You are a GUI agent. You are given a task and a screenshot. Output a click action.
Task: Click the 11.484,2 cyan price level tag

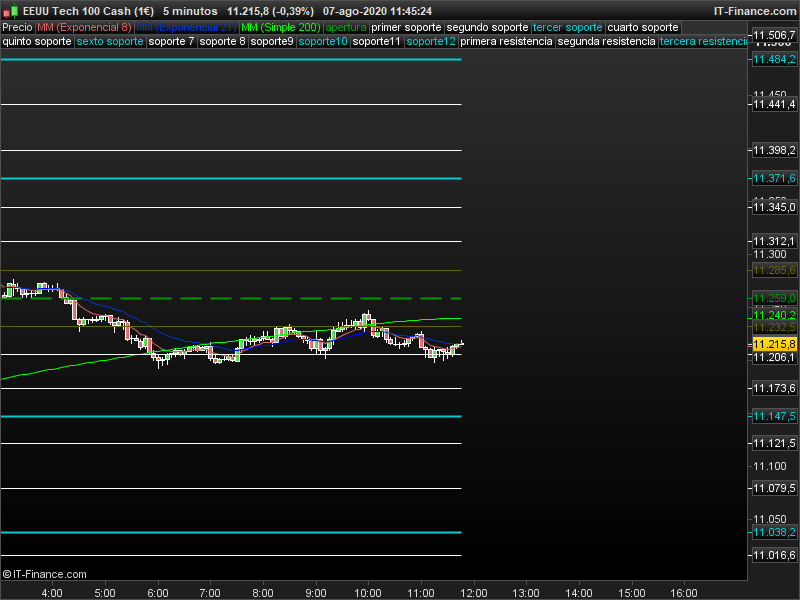772,60
